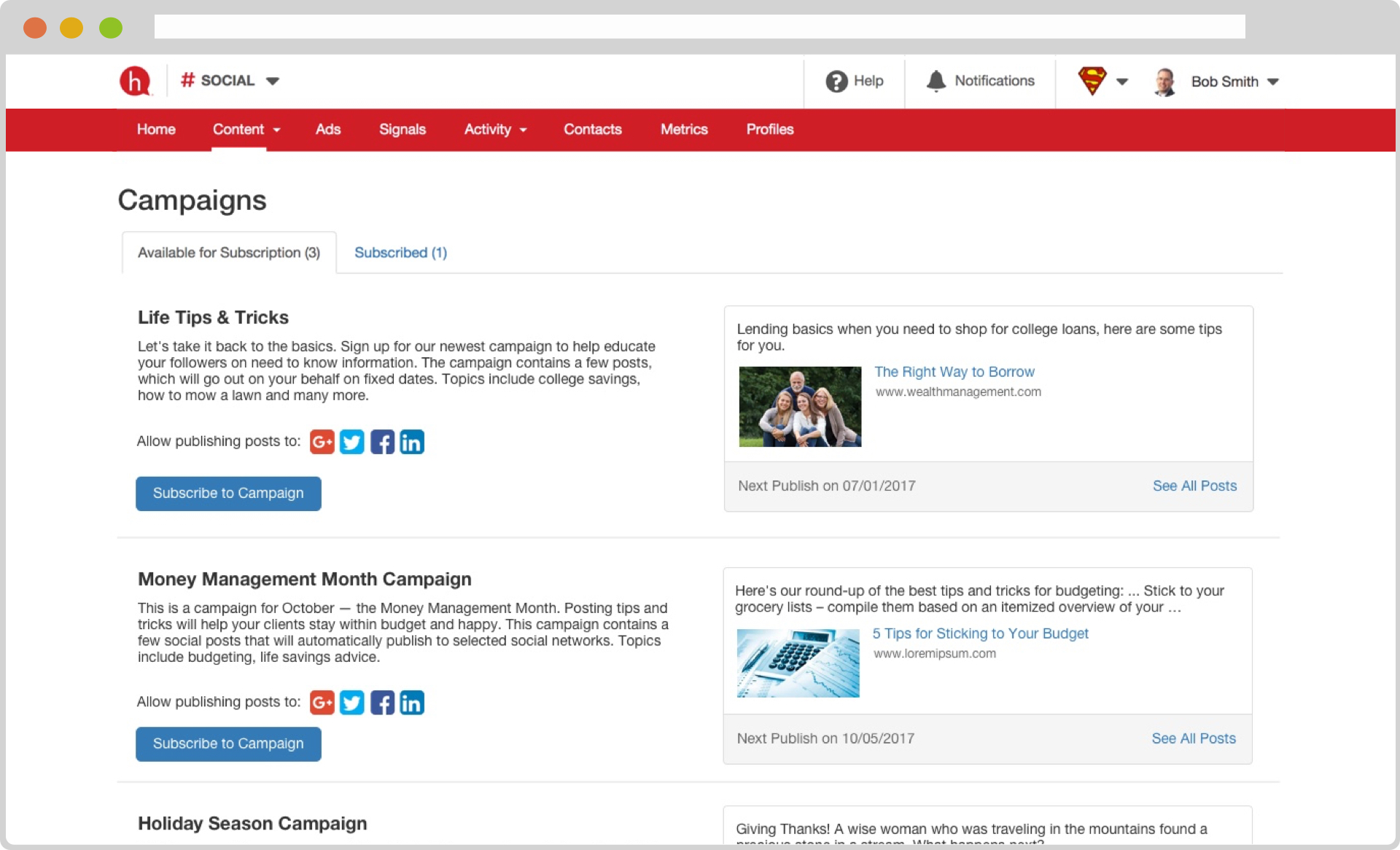Open the SOCIAL product dropdown arrow
This screenshot has height=850, width=1400.
273,81
